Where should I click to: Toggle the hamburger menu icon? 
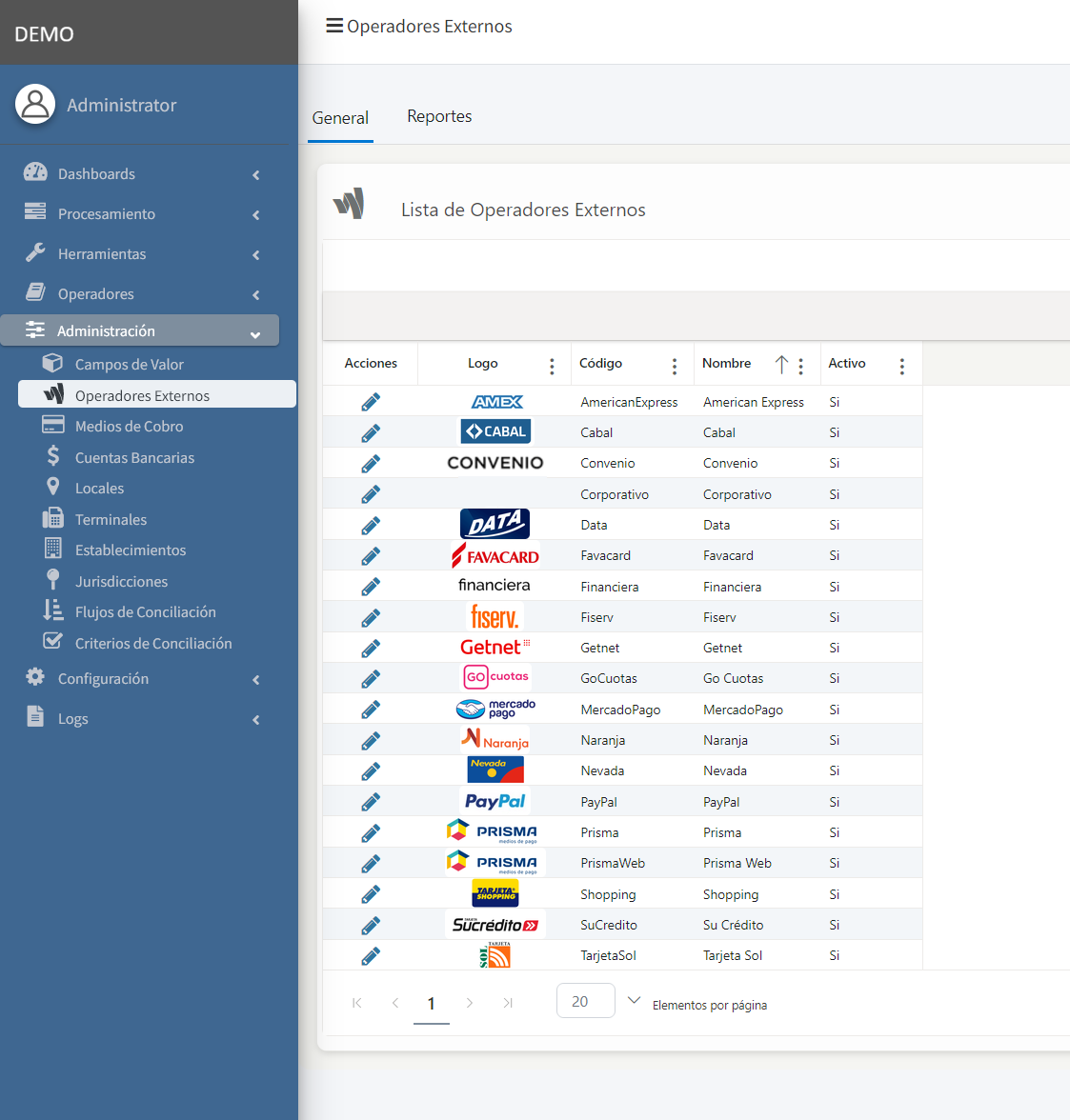tap(333, 26)
